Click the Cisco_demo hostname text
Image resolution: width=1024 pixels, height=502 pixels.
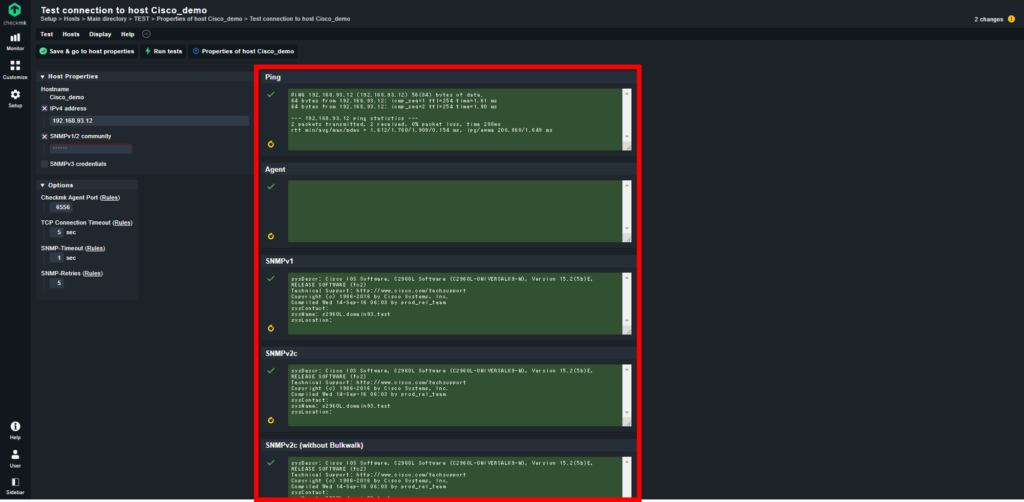point(67,97)
